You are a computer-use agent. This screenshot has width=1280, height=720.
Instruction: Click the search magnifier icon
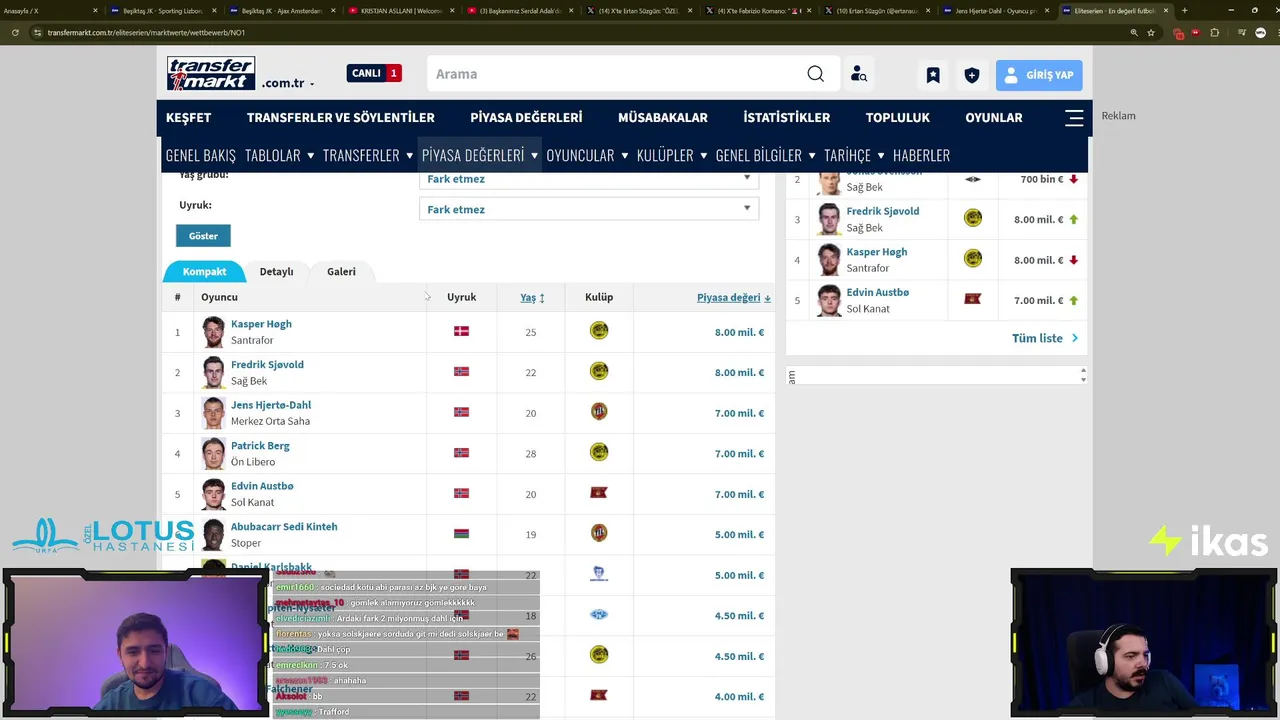(816, 74)
